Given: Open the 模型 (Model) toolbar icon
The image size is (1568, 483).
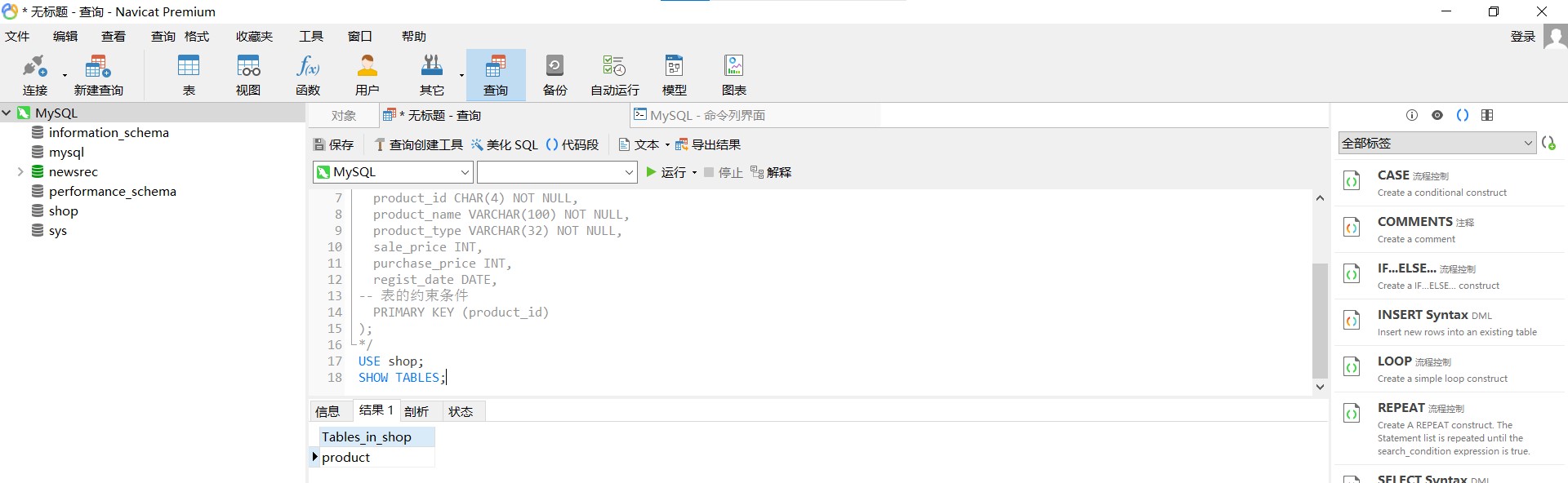Looking at the screenshot, I should pyautogui.click(x=675, y=75).
